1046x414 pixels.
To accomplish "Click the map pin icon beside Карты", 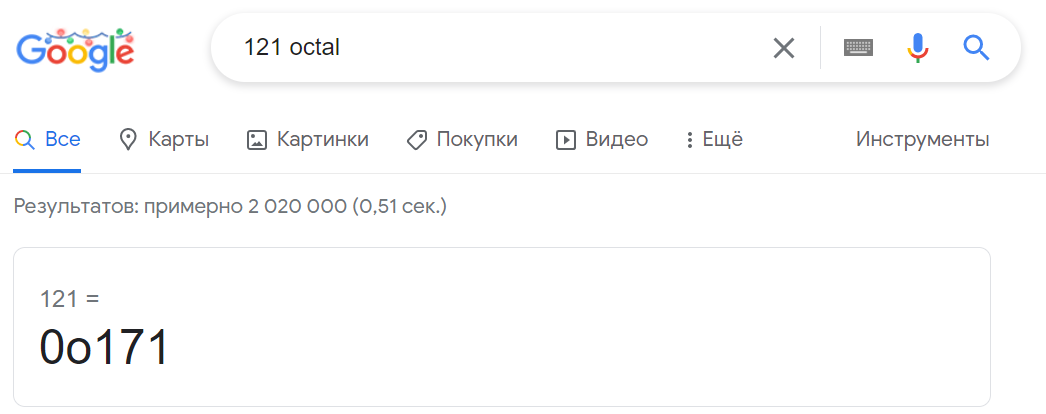I will click(128, 140).
